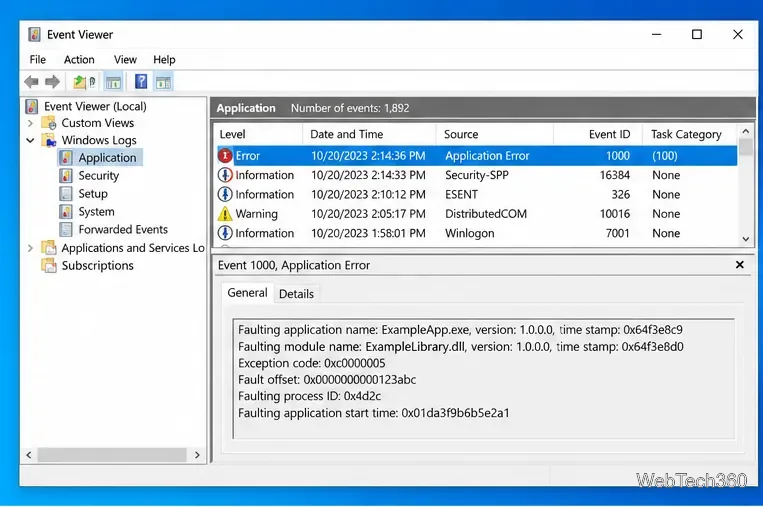763x507 pixels.
Task: Select Subscriptions tree item
Action: click(97, 266)
